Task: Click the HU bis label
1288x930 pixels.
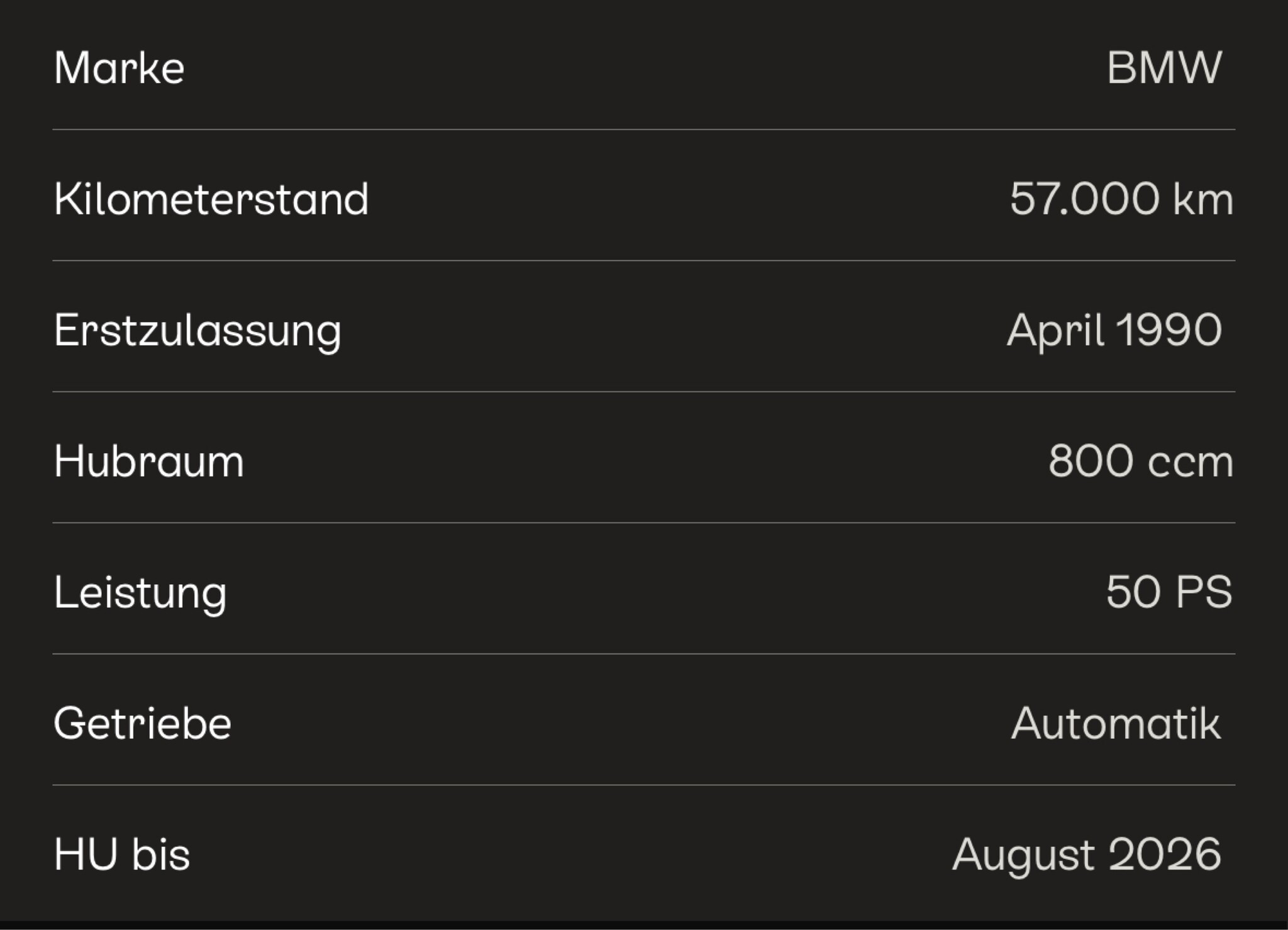Action: [122, 854]
